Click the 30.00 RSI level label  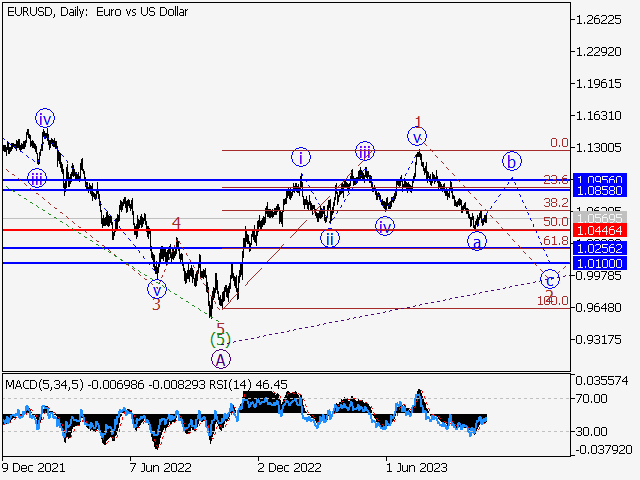pos(592,431)
